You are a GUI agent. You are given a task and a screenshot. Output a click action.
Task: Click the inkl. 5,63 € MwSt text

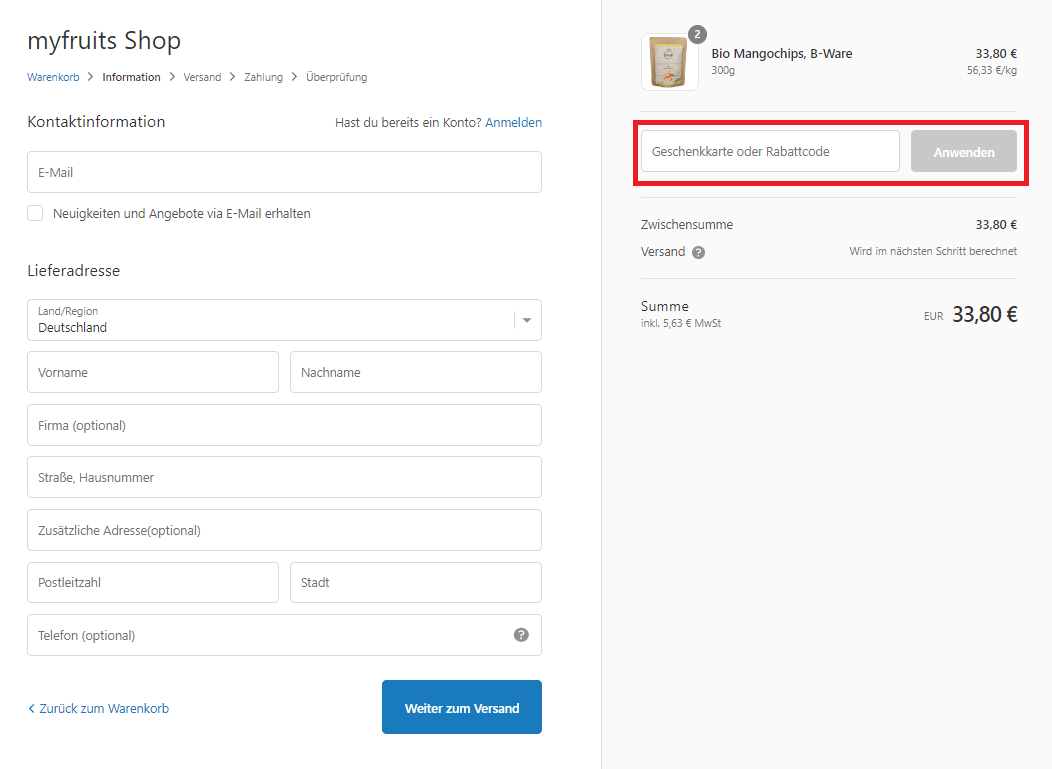click(681, 323)
